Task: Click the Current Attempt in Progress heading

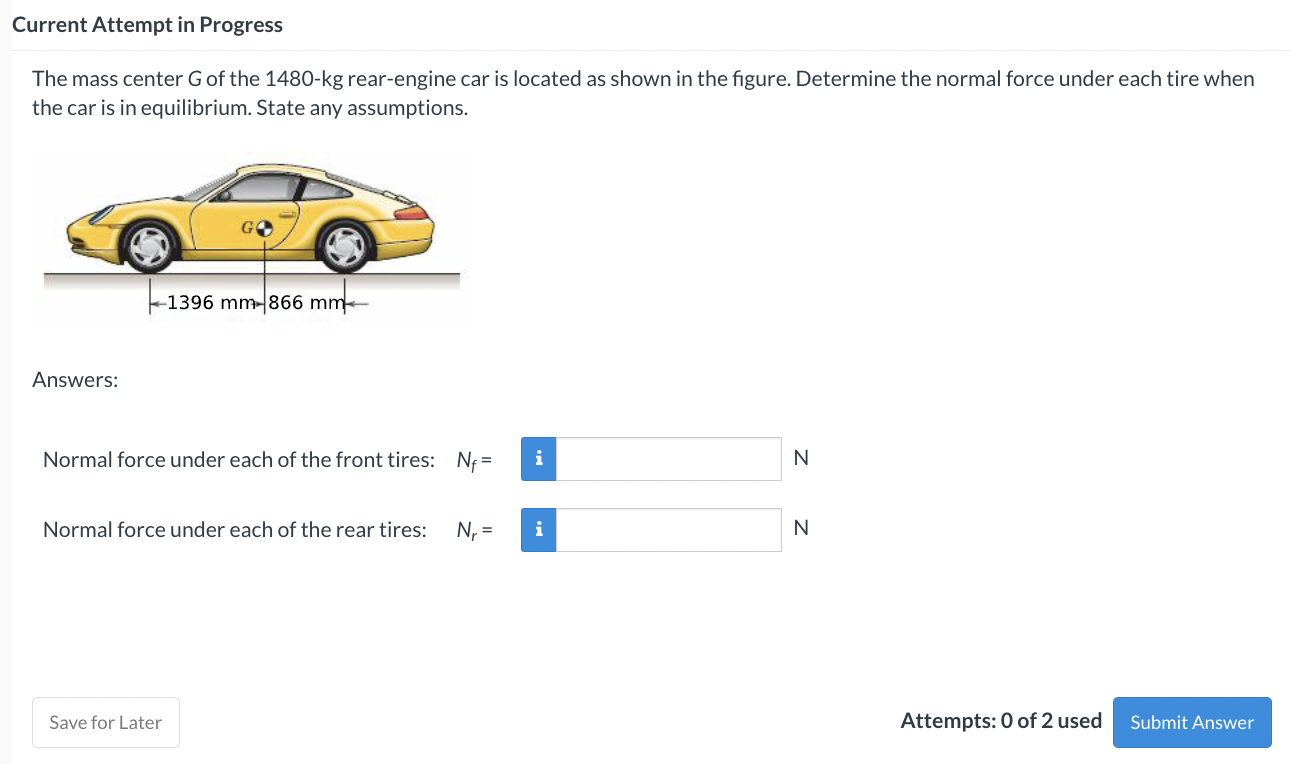Action: 146,24
